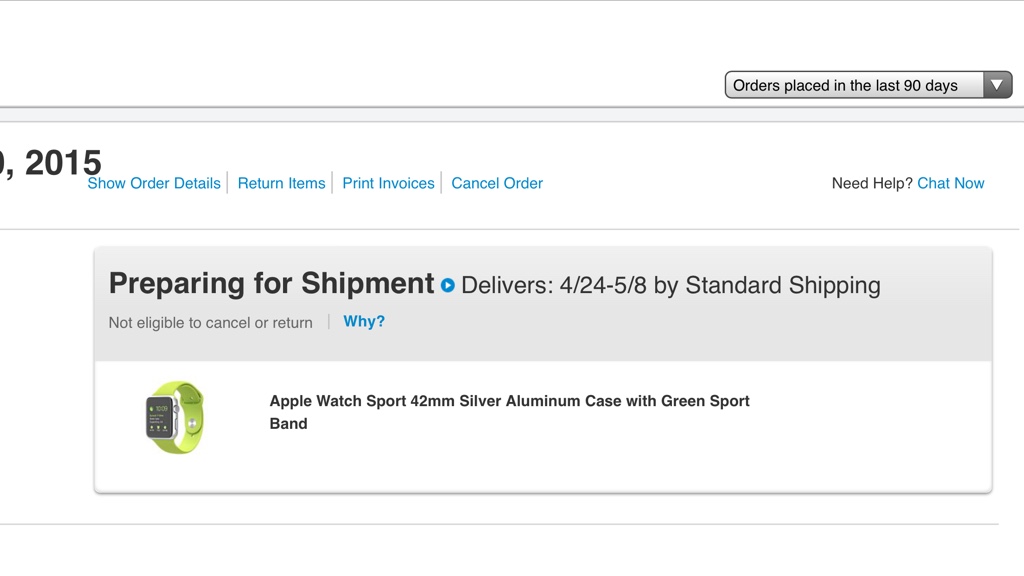
Task: Click the "Standard Shipping" text
Action: point(782,285)
